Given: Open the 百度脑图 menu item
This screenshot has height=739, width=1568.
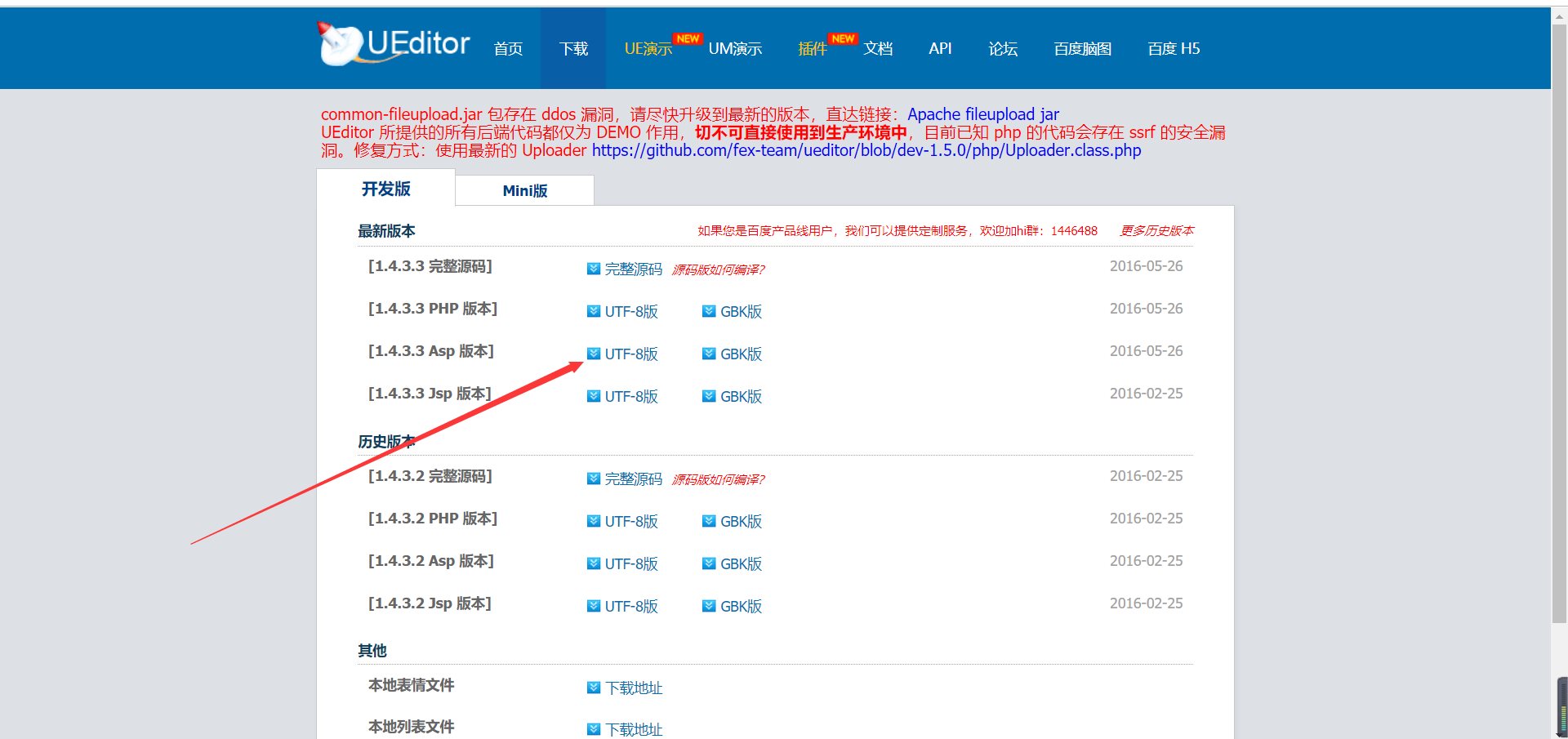Looking at the screenshot, I should [x=1083, y=49].
